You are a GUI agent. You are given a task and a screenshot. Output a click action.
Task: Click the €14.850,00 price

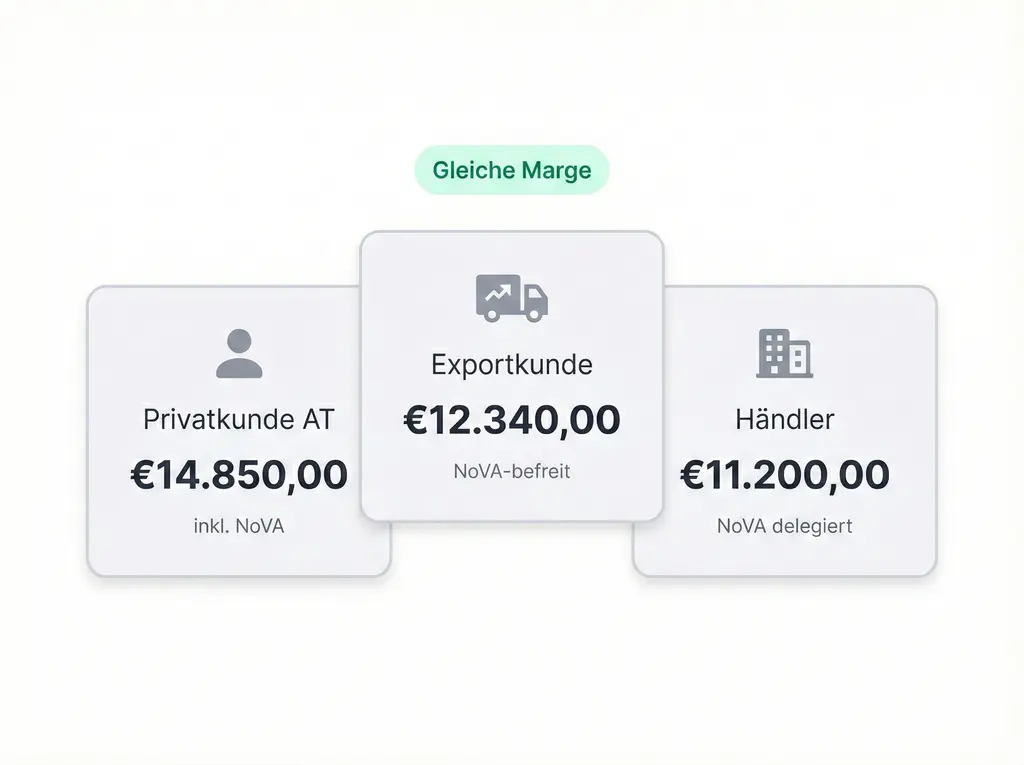[238, 475]
